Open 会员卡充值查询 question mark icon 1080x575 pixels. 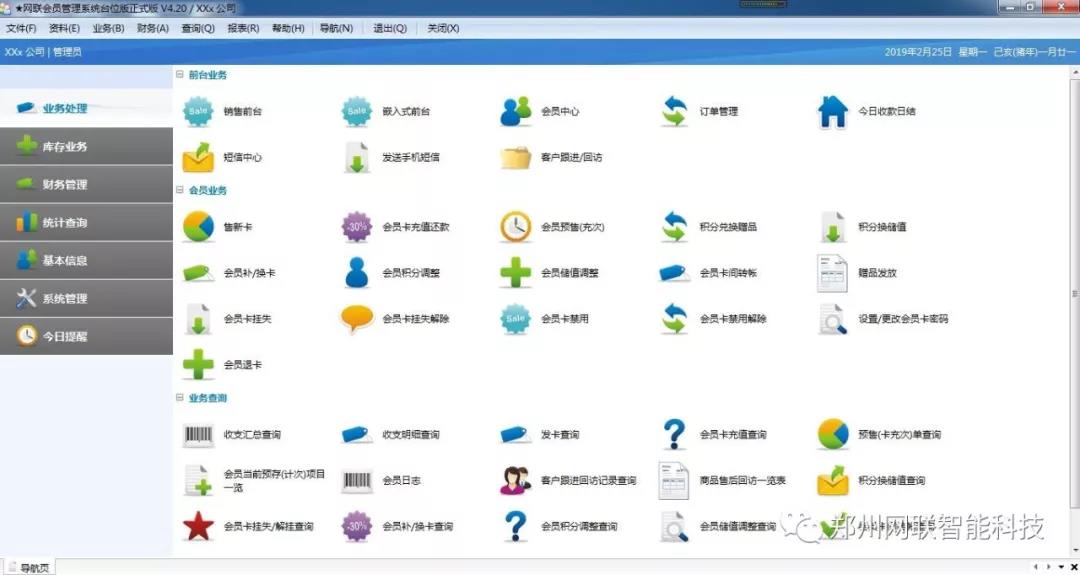point(675,435)
